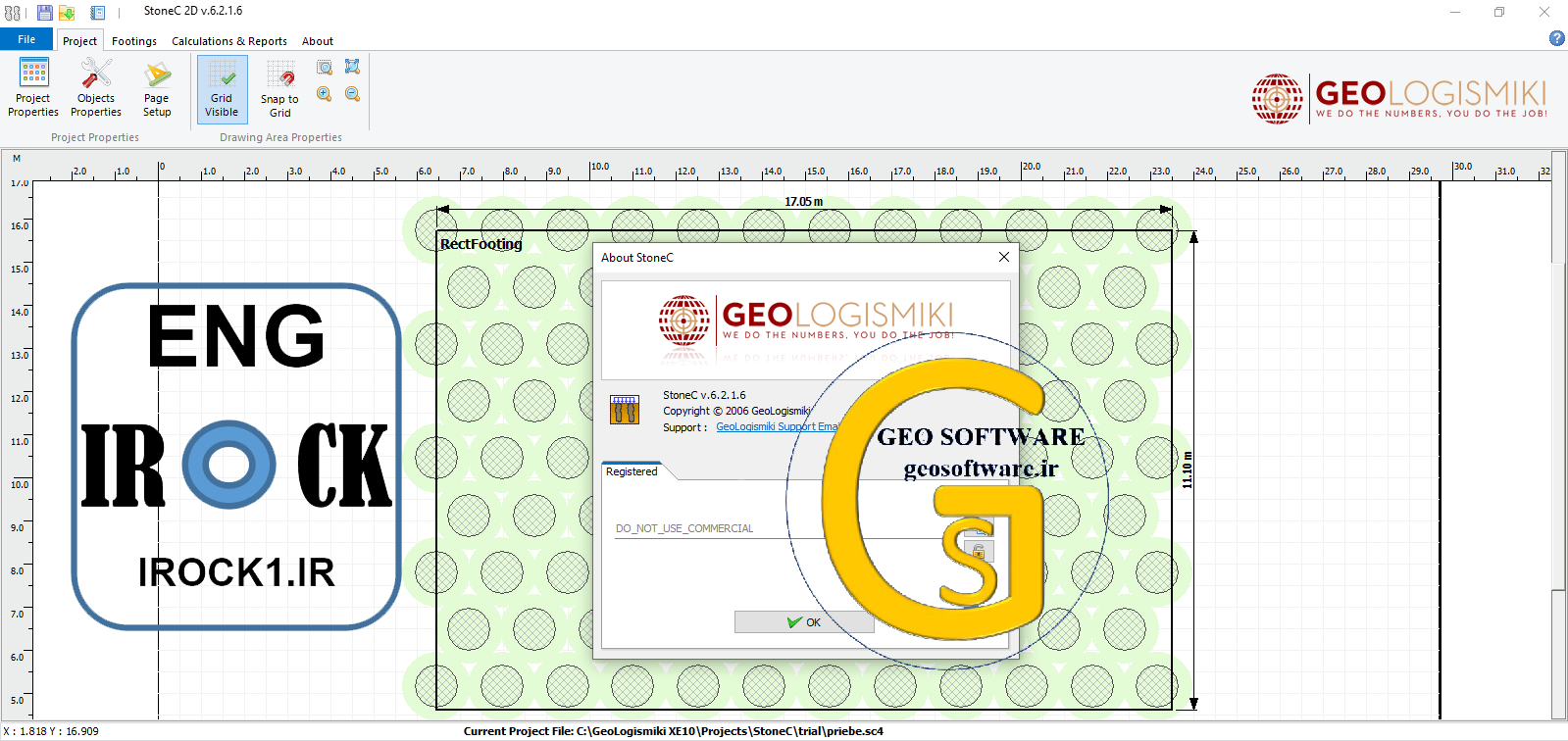Click the StoneC v.6.2.1.6 text in About dialog
The image size is (1568, 741).
pos(704,395)
